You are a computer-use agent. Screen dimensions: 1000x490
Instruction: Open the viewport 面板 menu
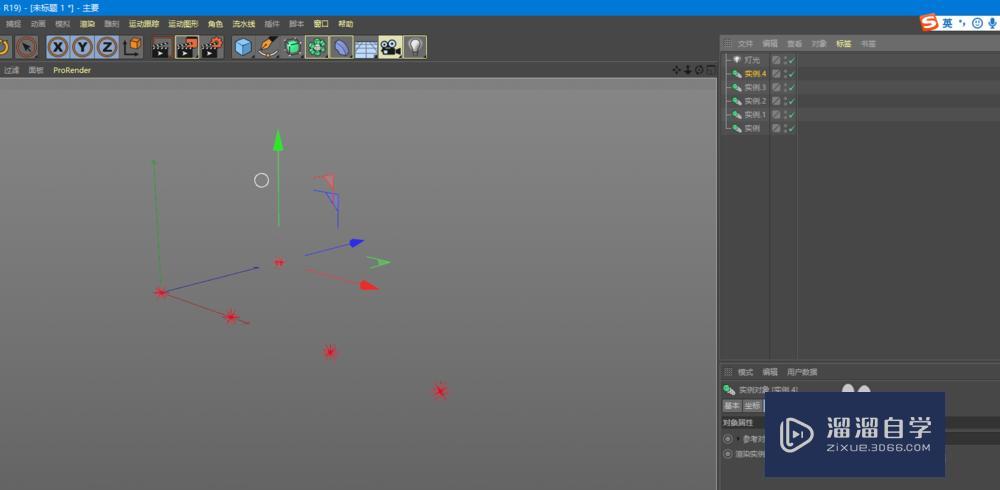click(36, 70)
